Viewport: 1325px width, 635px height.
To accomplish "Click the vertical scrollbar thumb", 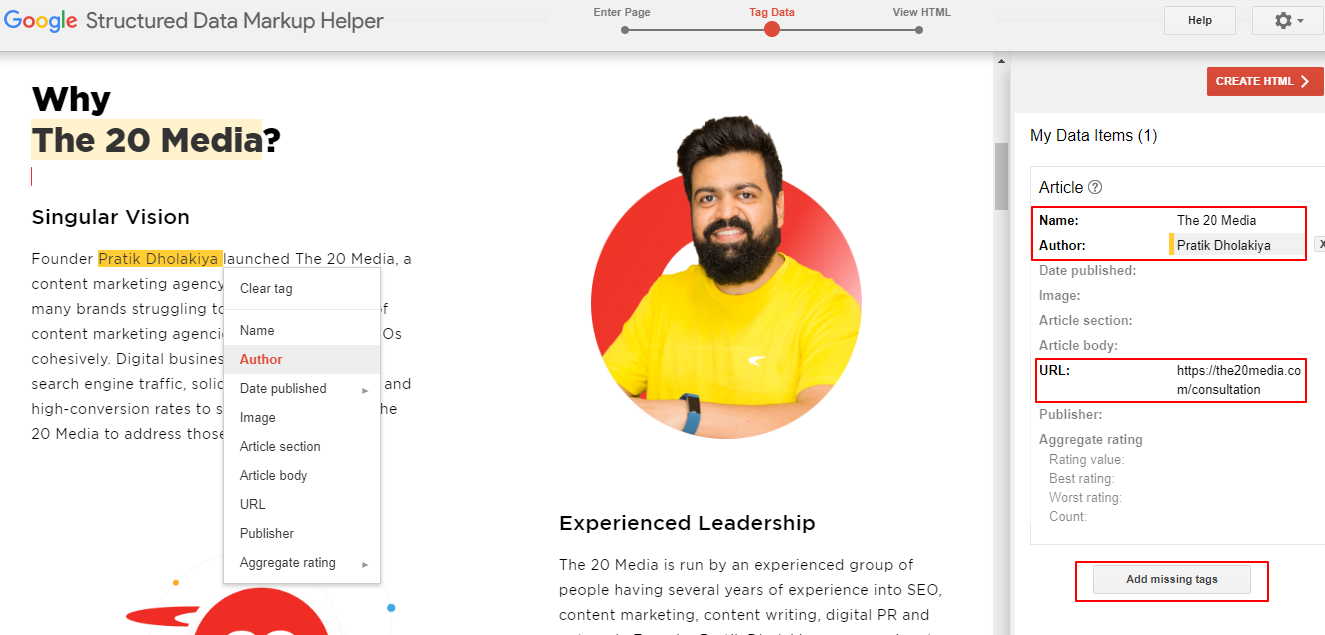I will pos(1001,176).
